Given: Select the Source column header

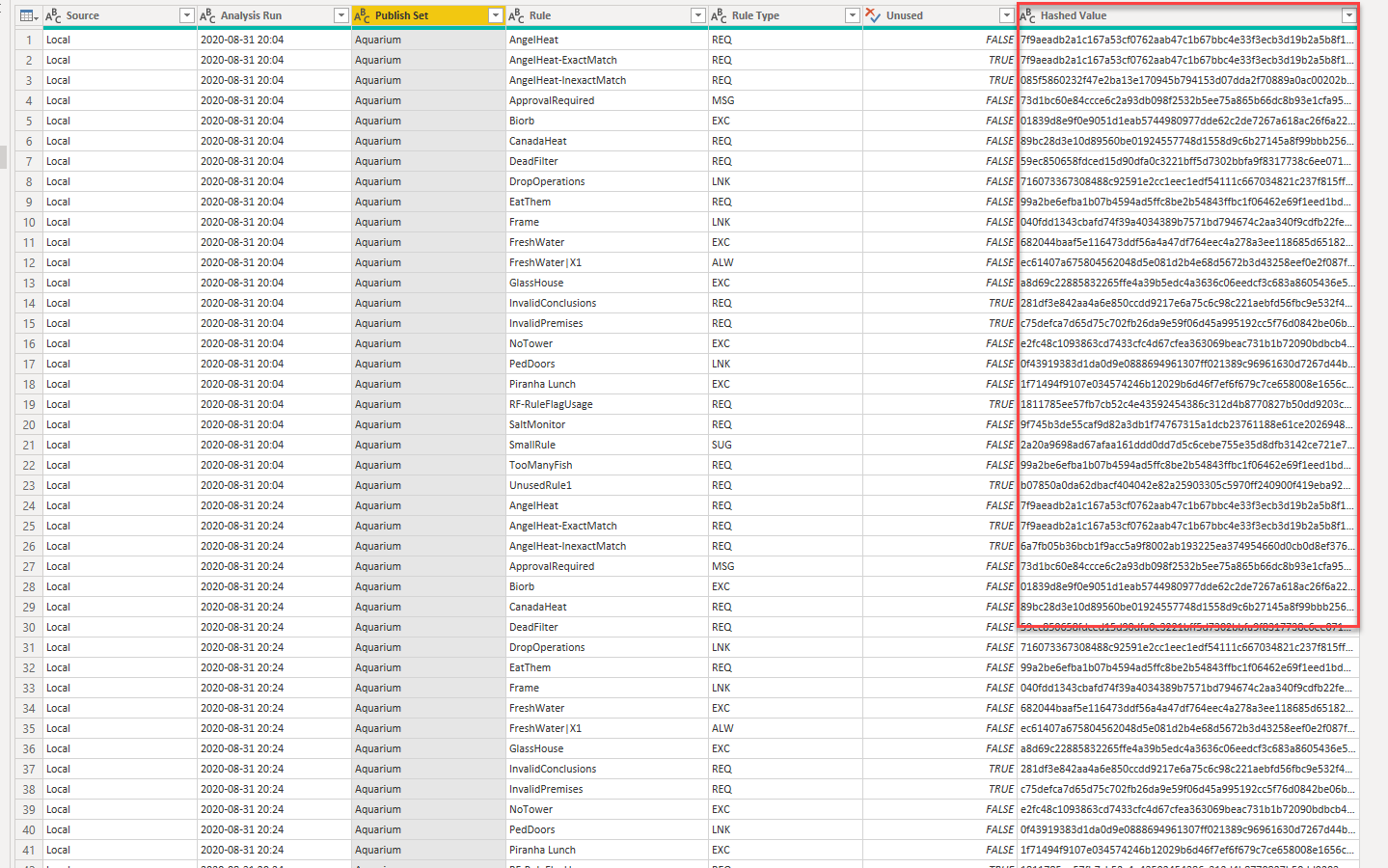Looking at the screenshot, I should pyautogui.click(x=120, y=15).
